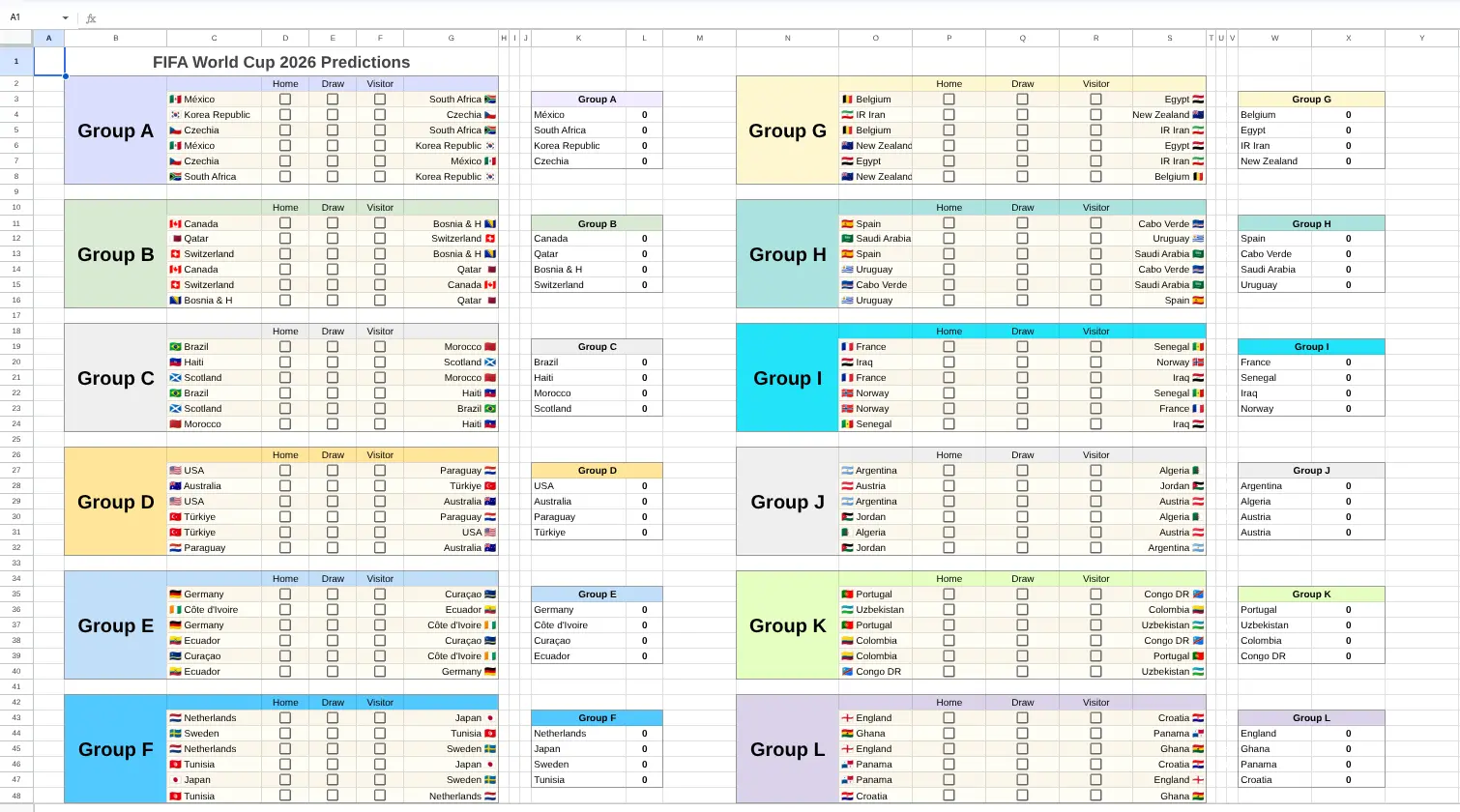Select column W header
This screenshot has width=1460, height=812.
[x=1275, y=38]
